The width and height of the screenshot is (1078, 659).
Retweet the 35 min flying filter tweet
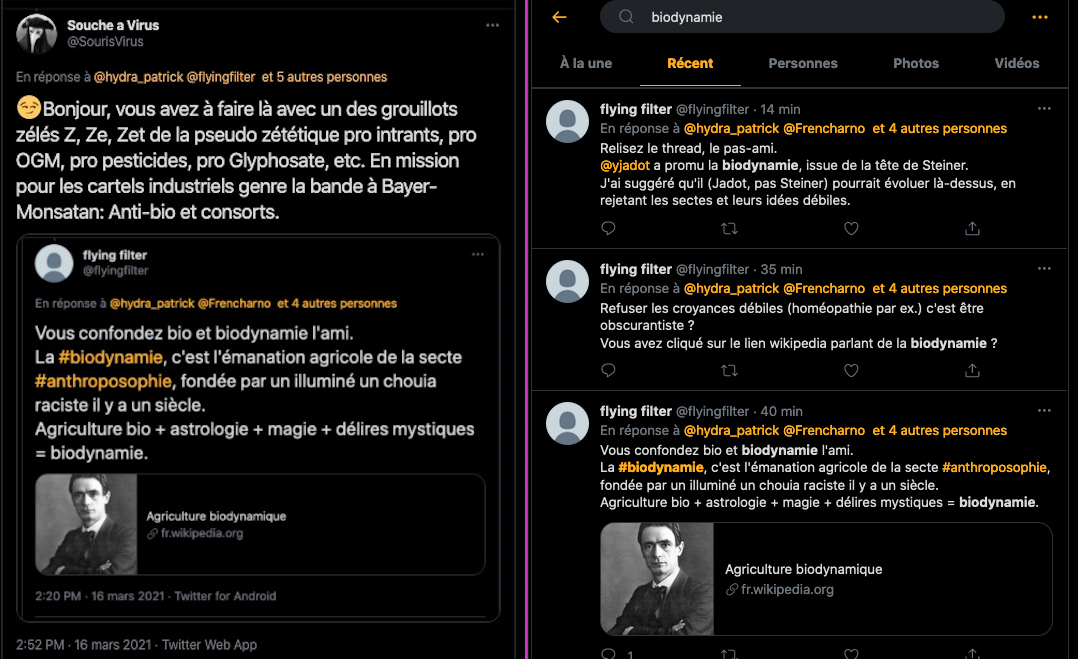click(729, 370)
